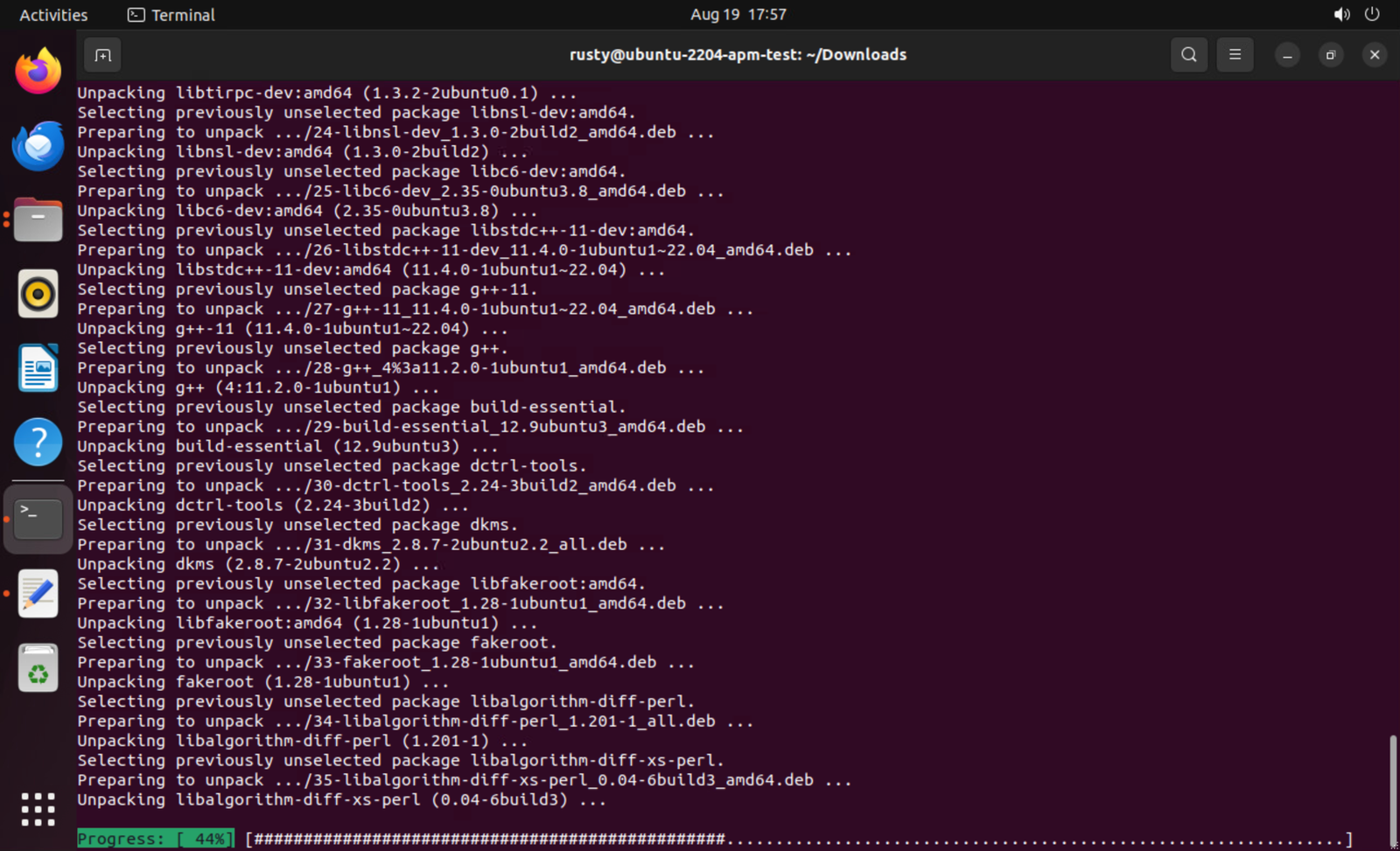Click the volume icon in system tray
This screenshot has height=851, width=1400.
(x=1341, y=15)
